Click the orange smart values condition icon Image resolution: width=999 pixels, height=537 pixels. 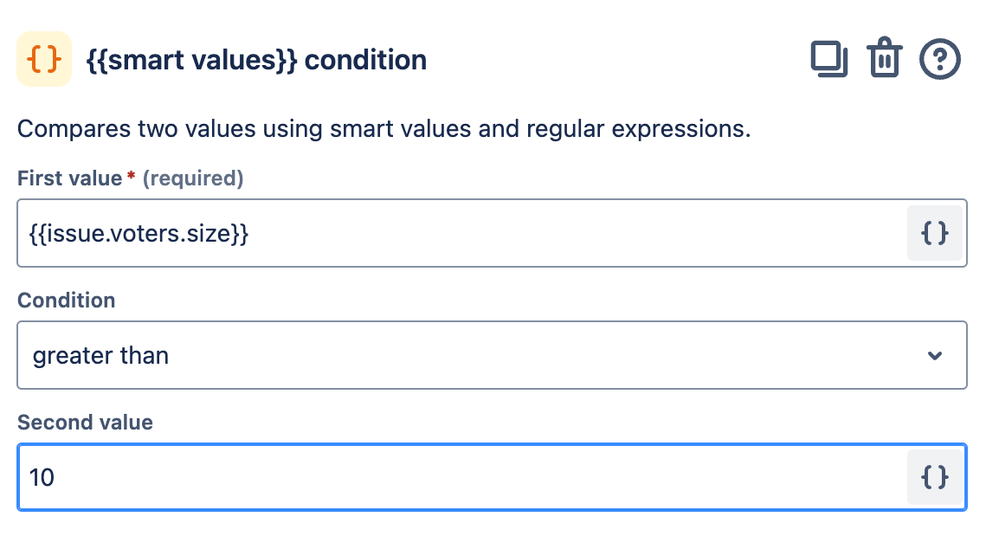(x=44, y=60)
